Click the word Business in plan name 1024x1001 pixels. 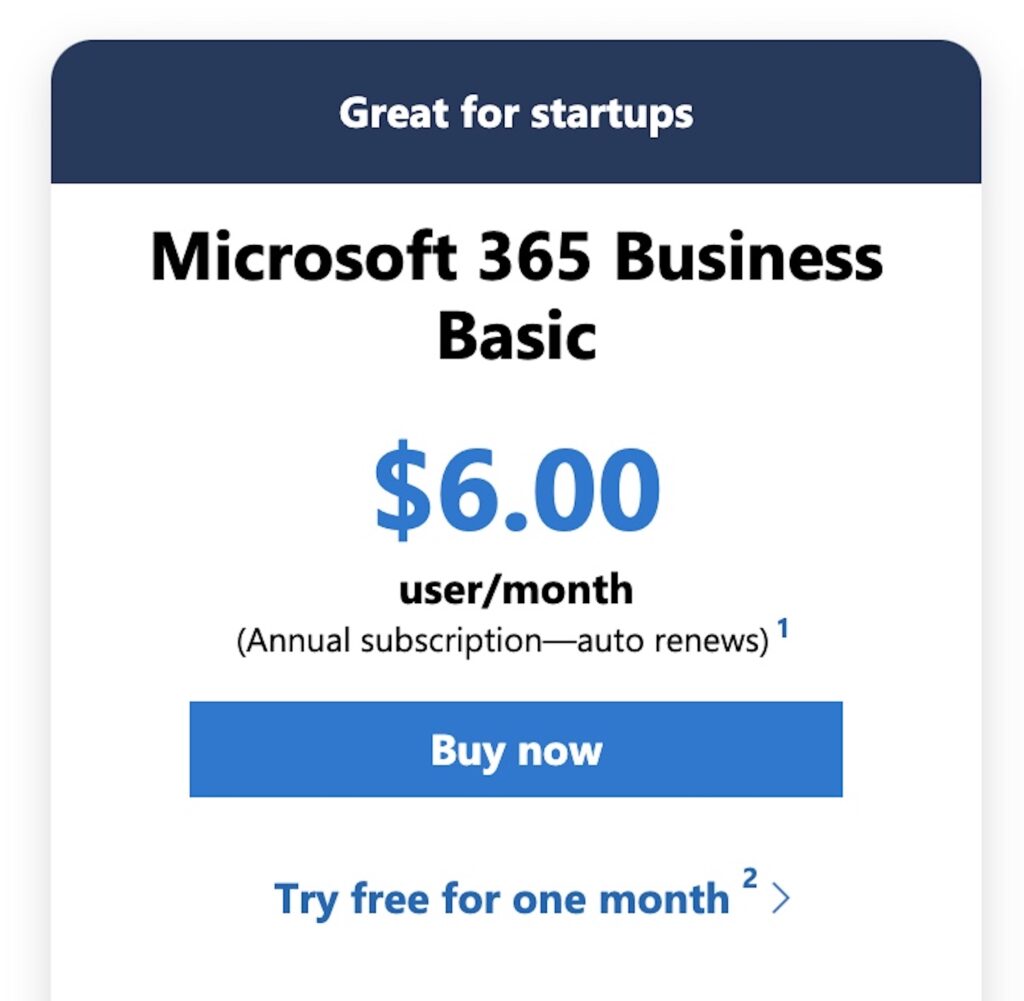click(x=749, y=257)
